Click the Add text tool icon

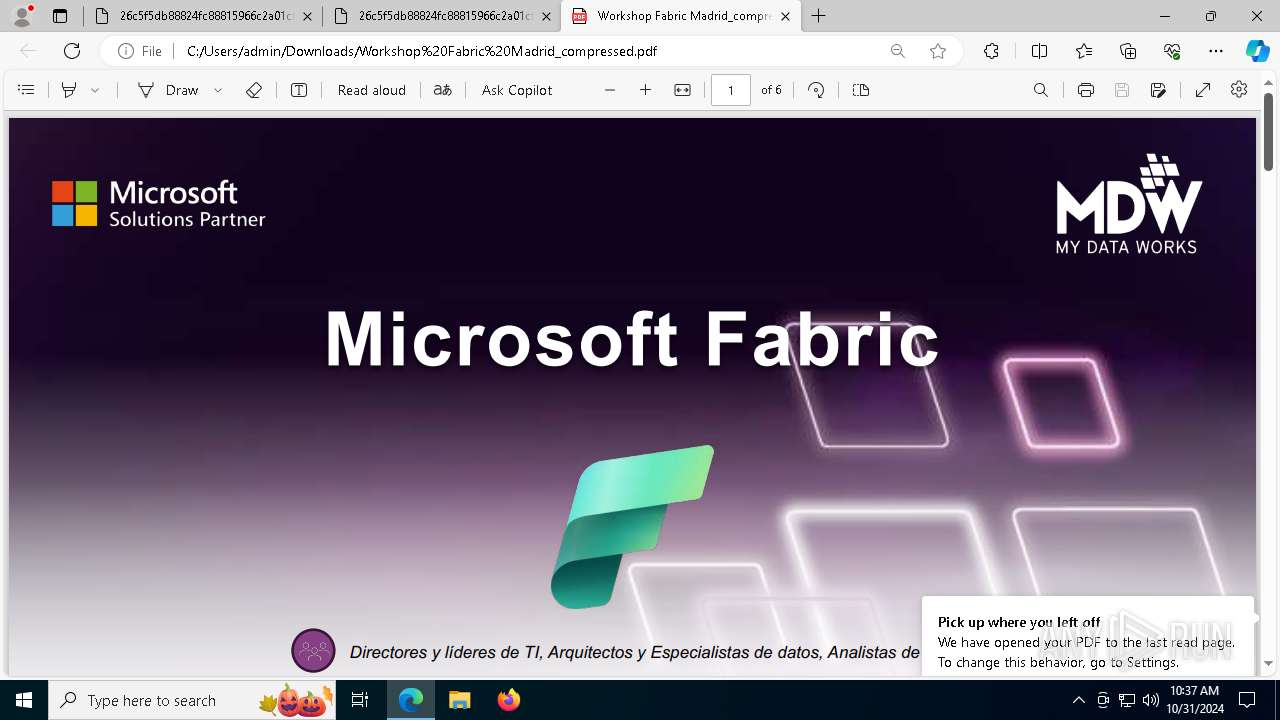pos(299,90)
